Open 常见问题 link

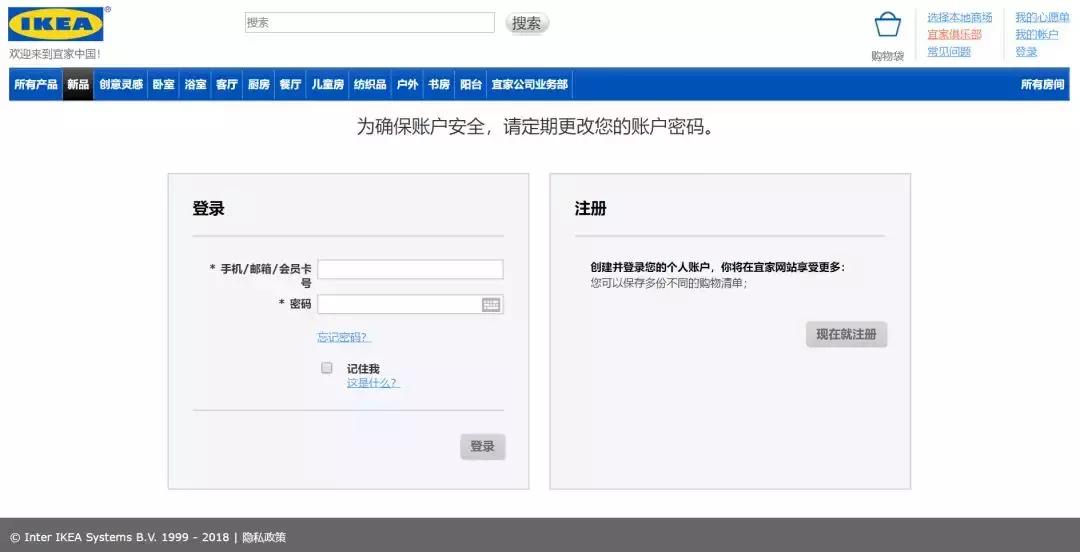pos(948,52)
